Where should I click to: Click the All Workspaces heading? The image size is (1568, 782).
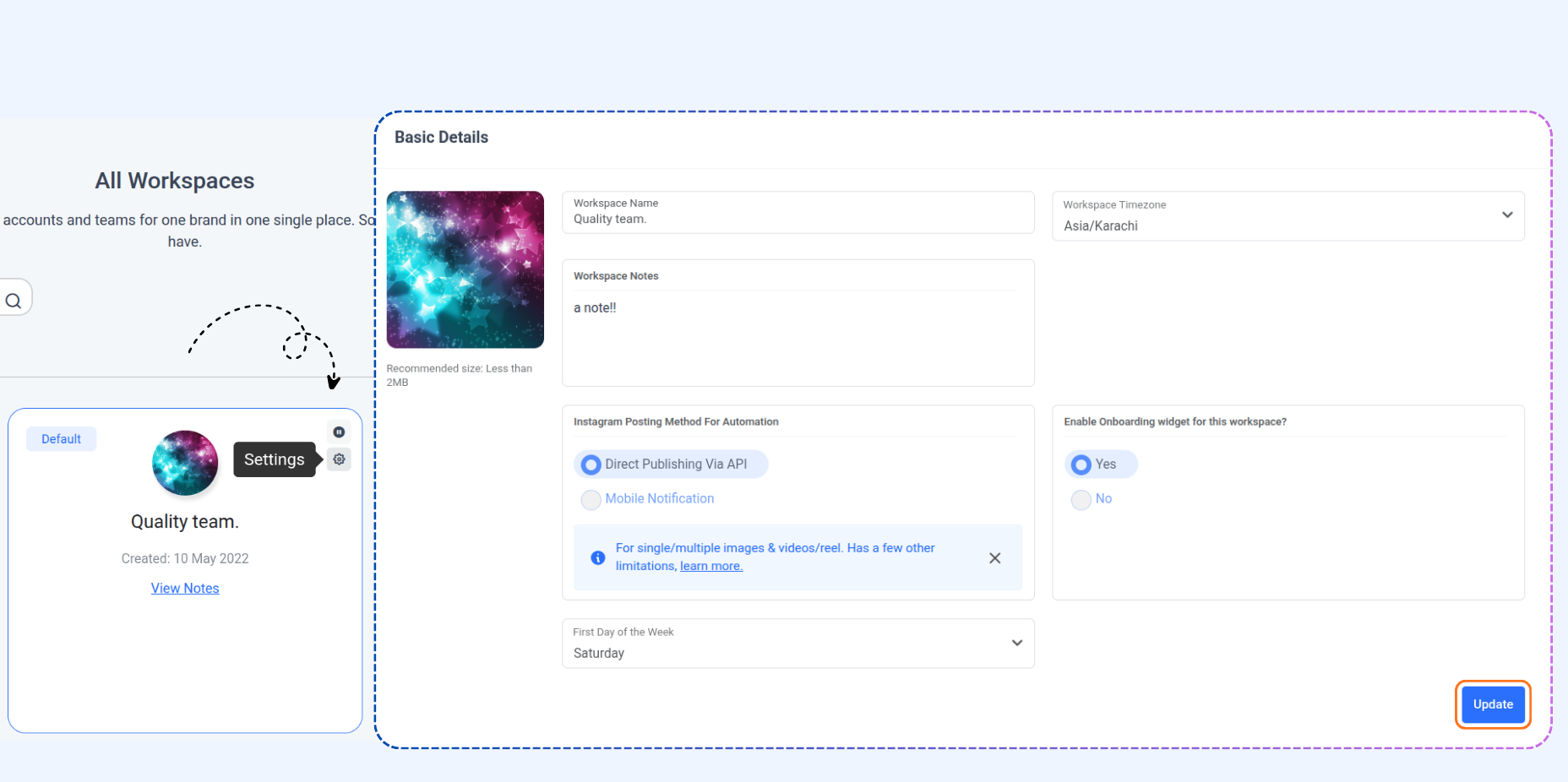tap(175, 181)
